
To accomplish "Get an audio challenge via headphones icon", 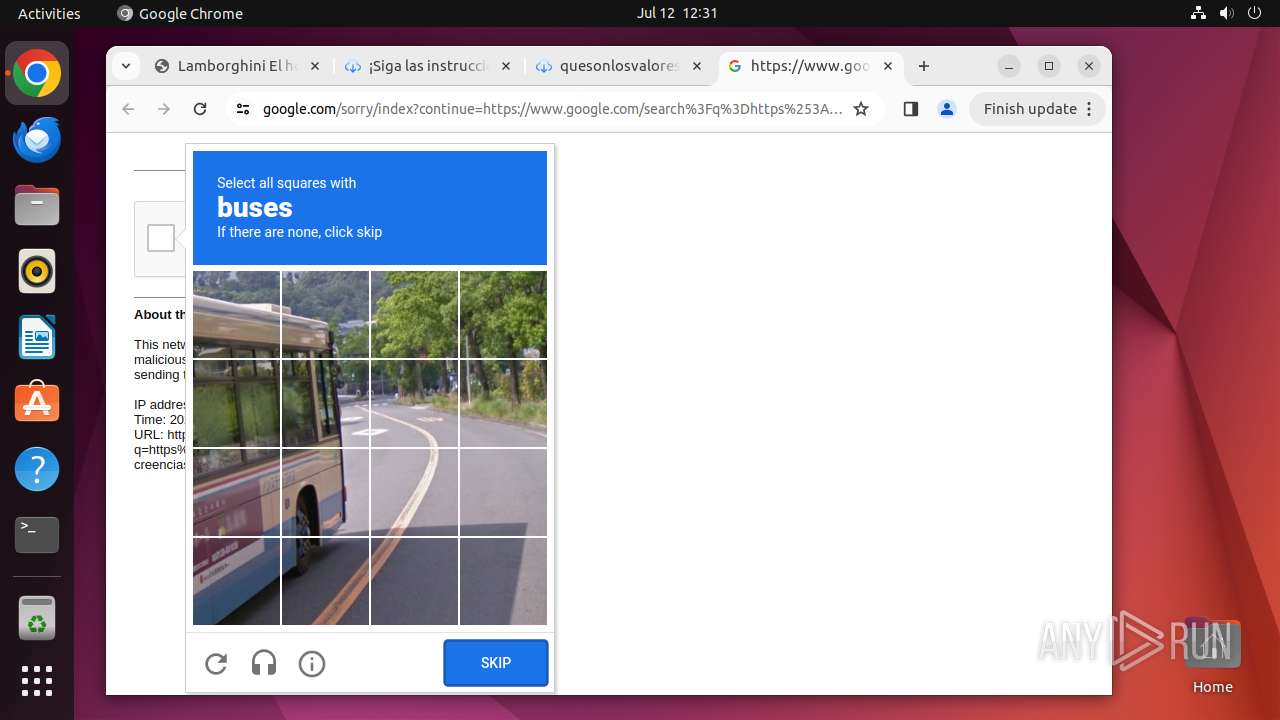I will [264, 663].
